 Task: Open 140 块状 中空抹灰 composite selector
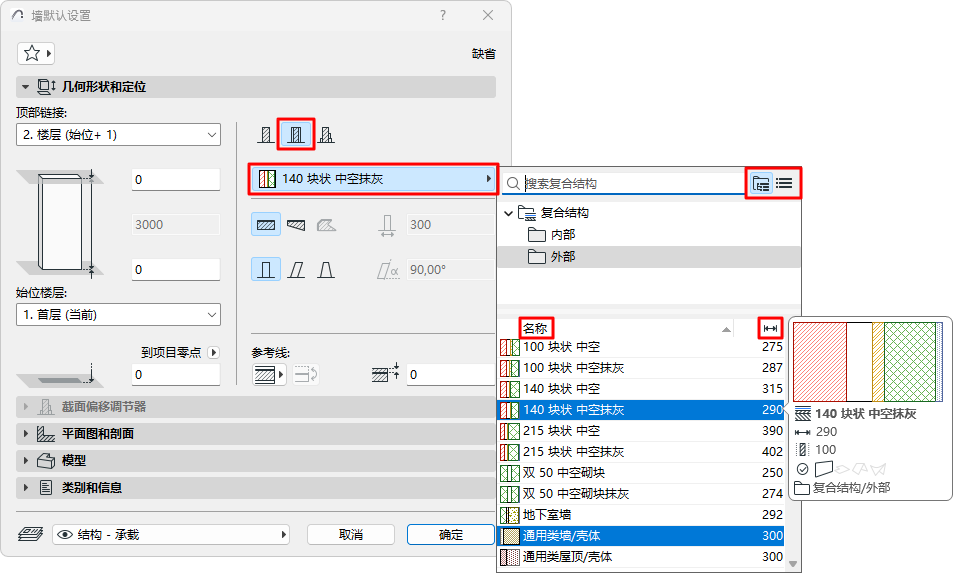(374, 179)
